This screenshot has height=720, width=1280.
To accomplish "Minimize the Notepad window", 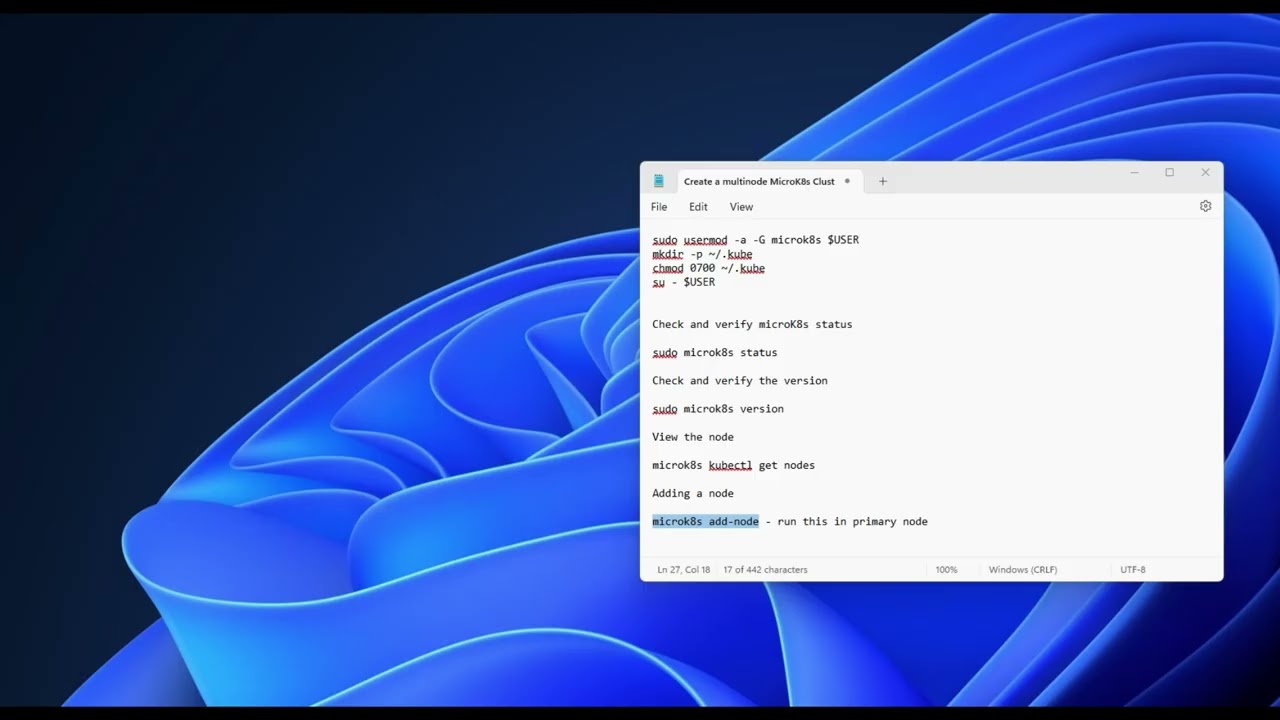I will 1134,173.
